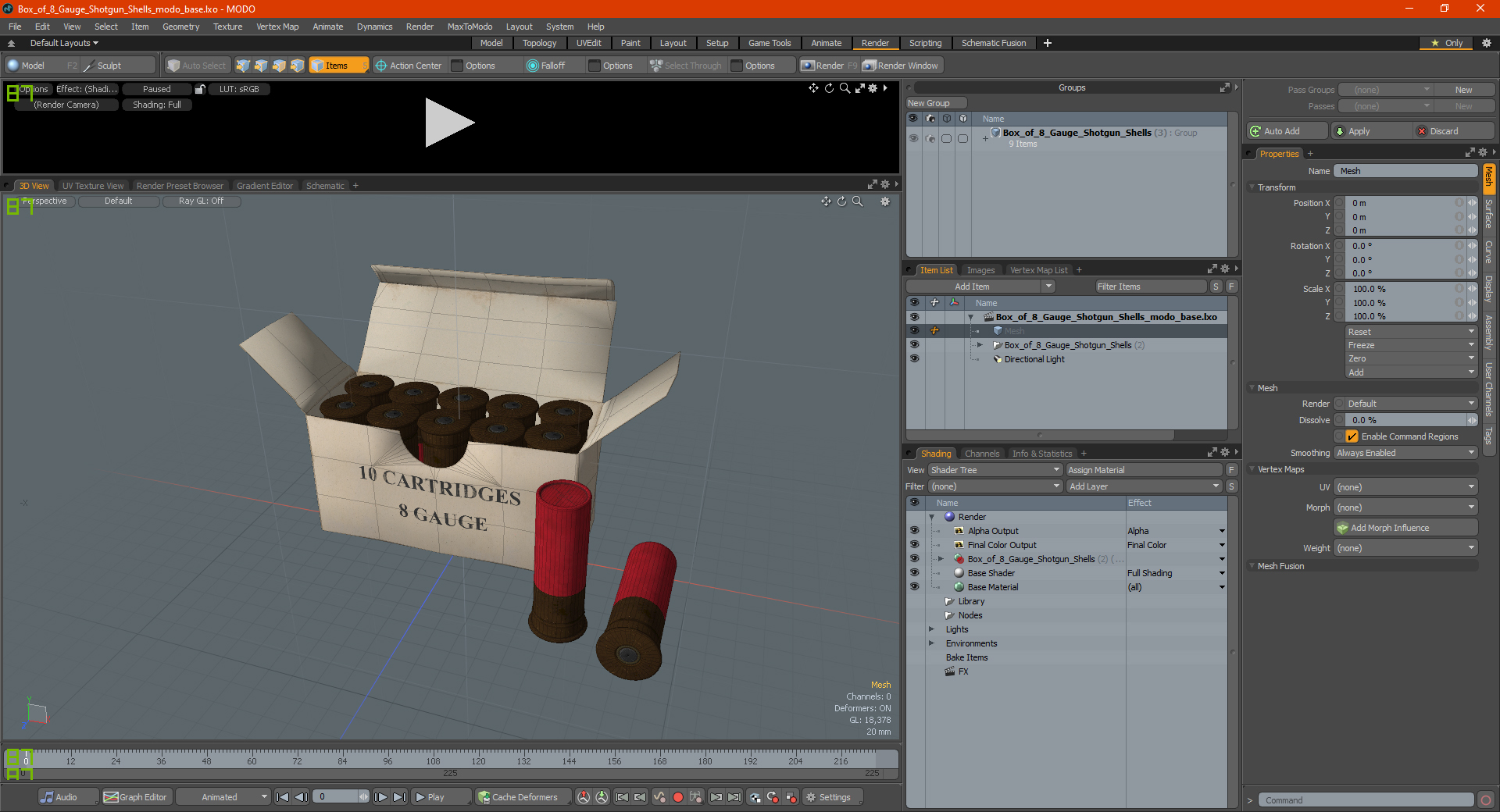This screenshot has width=1500, height=812.
Task: Switch to UV Texture View tab
Action: pyautogui.click(x=93, y=186)
